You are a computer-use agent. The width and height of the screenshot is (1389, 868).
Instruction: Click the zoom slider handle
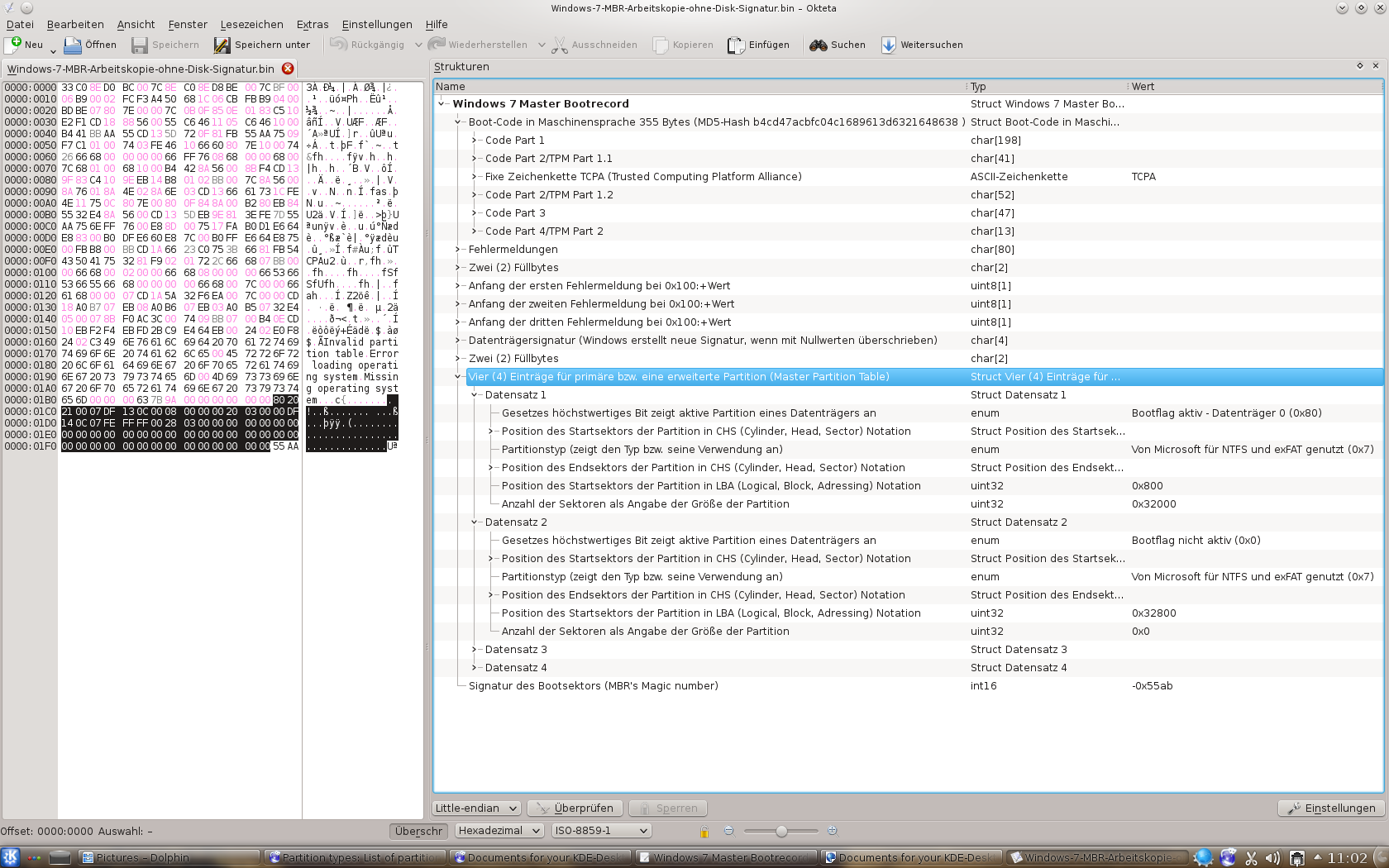pyautogui.click(x=781, y=831)
